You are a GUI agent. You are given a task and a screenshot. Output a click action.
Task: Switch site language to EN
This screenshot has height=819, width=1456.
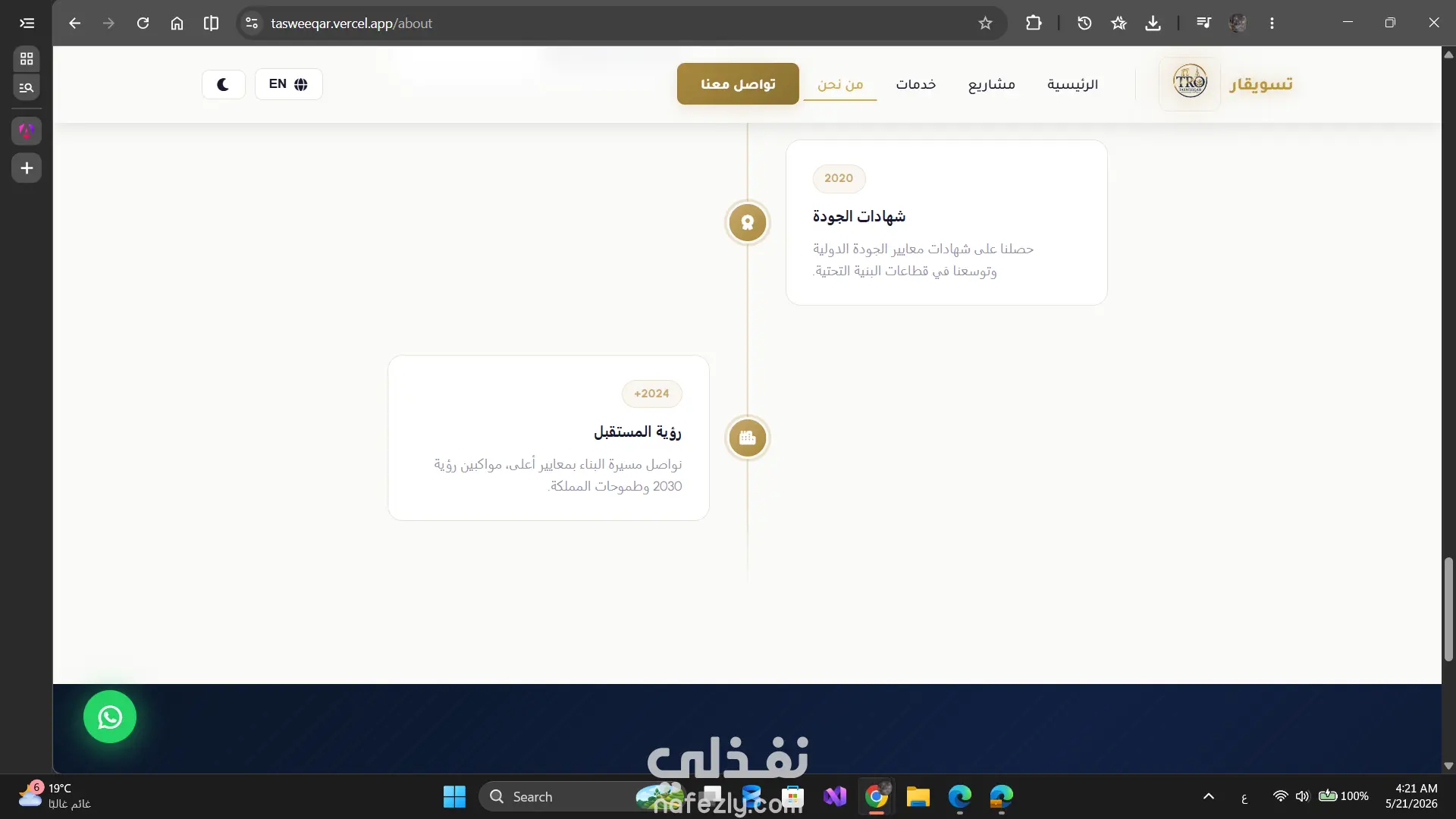(288, 84)
